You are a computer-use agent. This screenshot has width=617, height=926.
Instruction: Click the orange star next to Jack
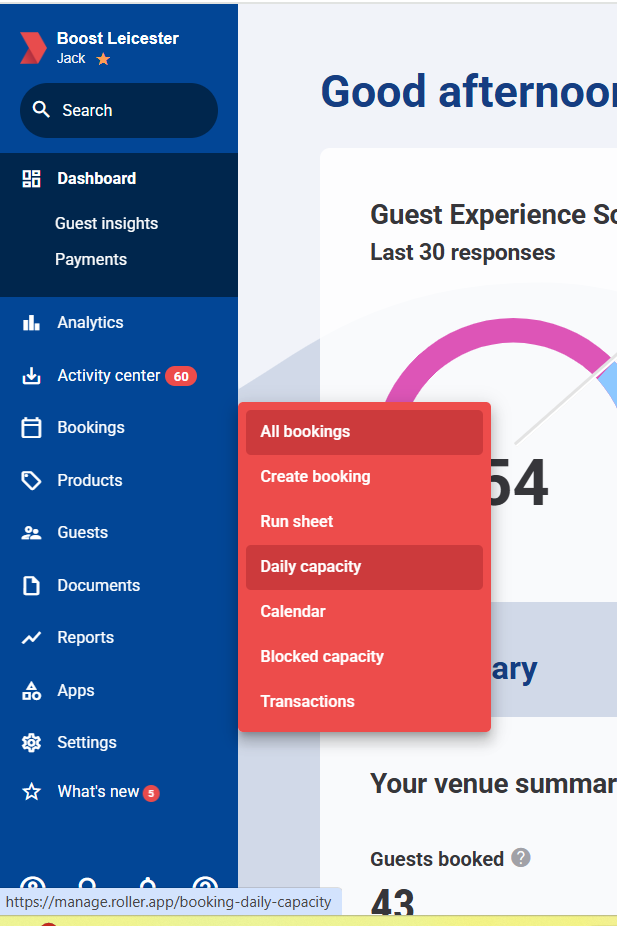(103, 59)
